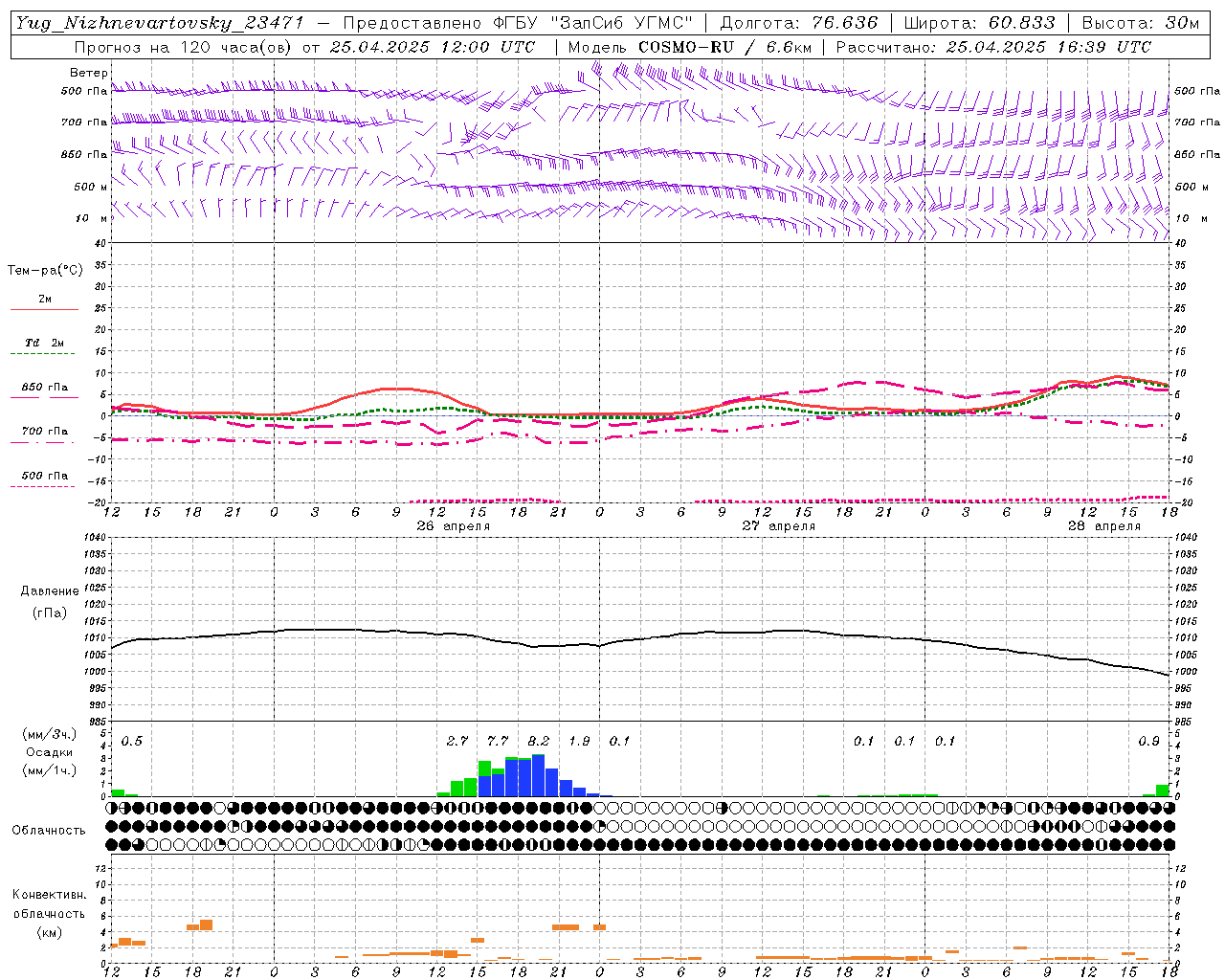Image resolution: width=1225 pixels, height=980 pixels.
Task: Click the dash-dot pink line sample under 700 гПа
Action: (x=42, y=443)
